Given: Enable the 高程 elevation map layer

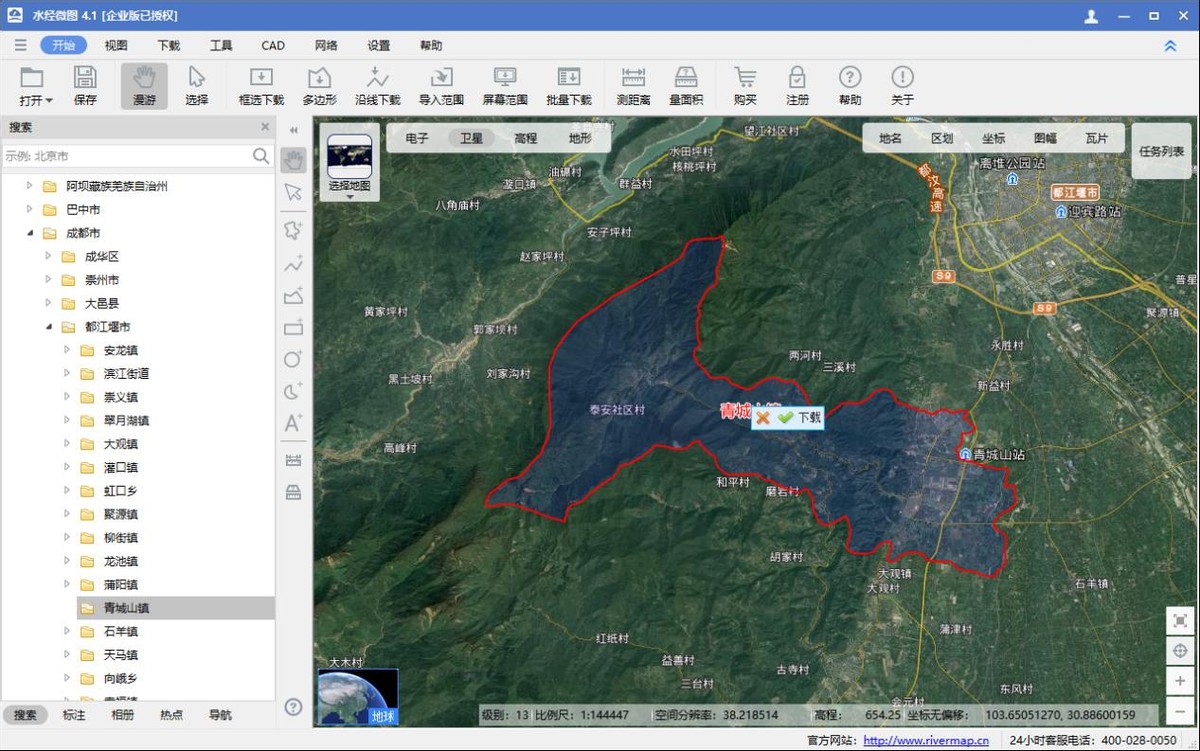Looking at the screenshot, I should tap(525, 139).
